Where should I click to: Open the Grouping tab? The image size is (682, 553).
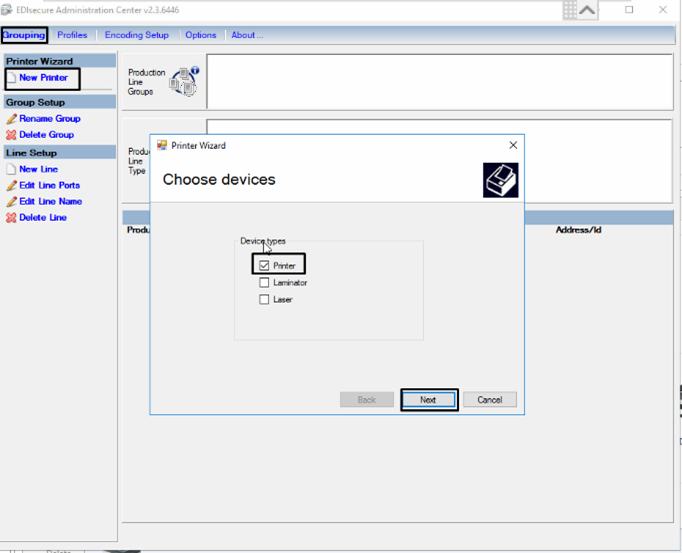[x=24, y=35]
